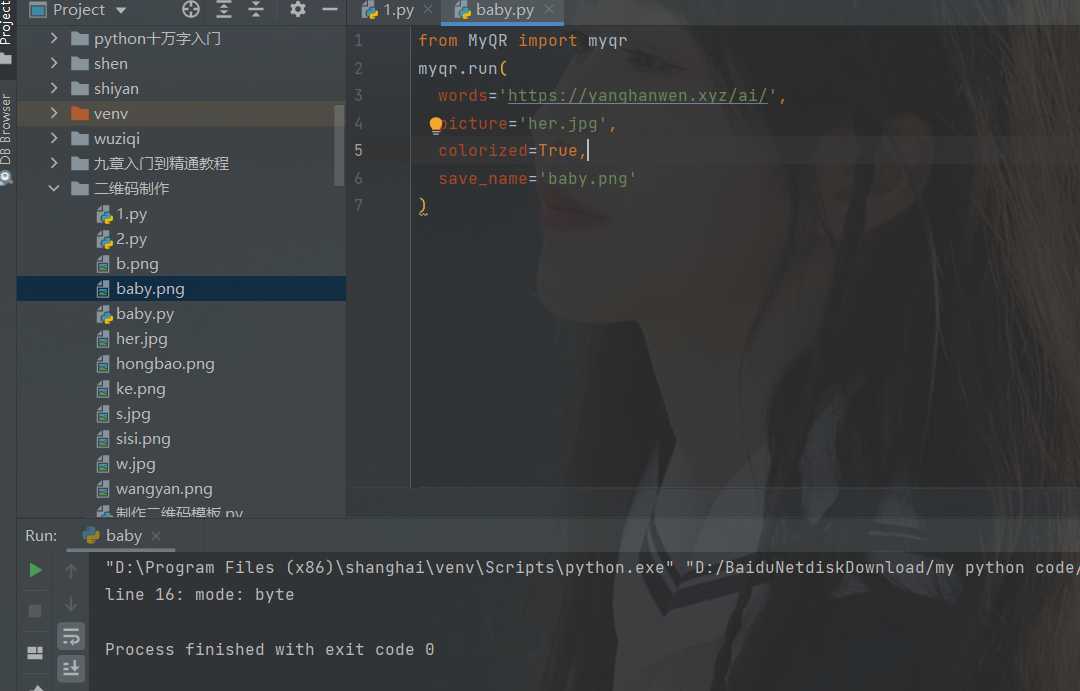Viewport: 1080px width, 691px height.
Task: Select s.jpg file in tree
Action: (x=133, y=414)
